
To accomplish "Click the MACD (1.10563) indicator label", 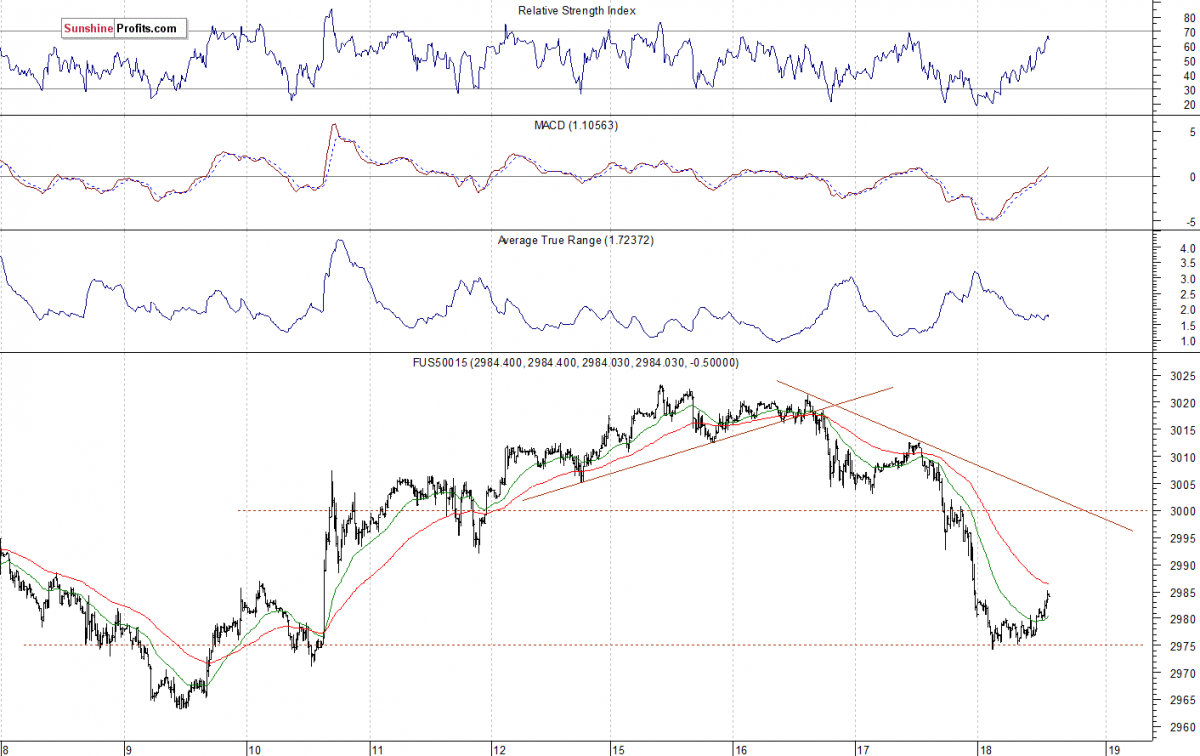I will [576, 123].
